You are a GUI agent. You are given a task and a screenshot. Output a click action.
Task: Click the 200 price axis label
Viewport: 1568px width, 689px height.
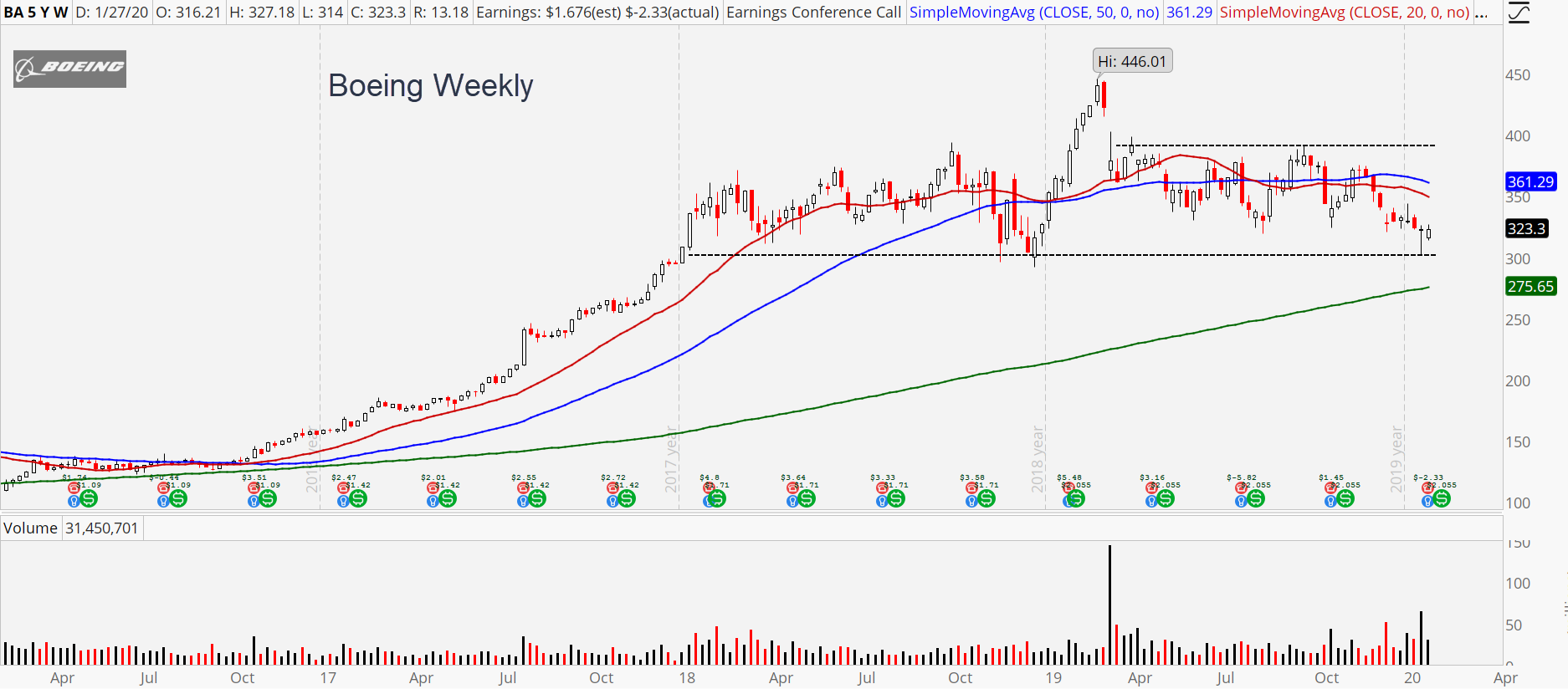[1518, 380]
